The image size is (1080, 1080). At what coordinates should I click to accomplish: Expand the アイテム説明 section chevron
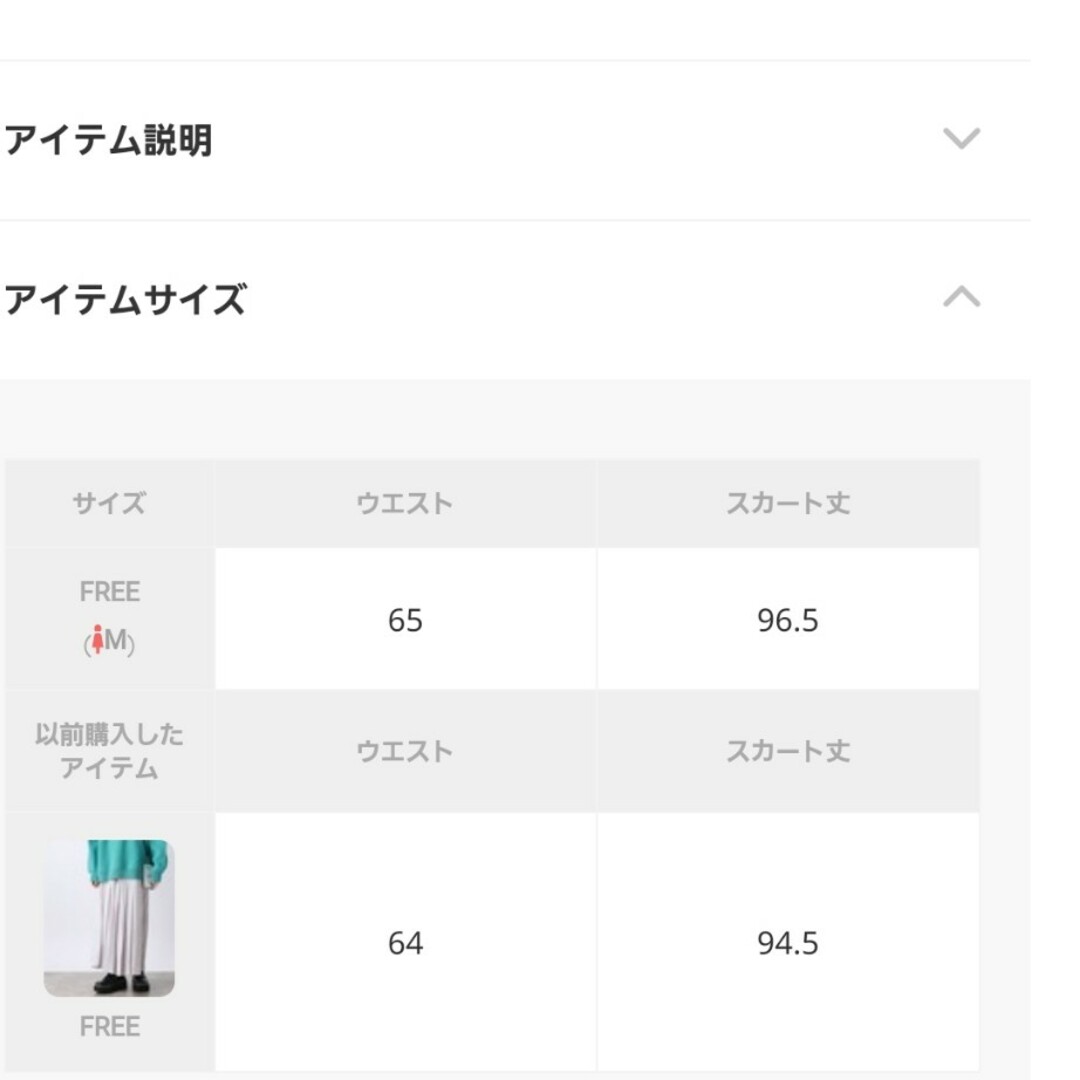coord(961,138)
